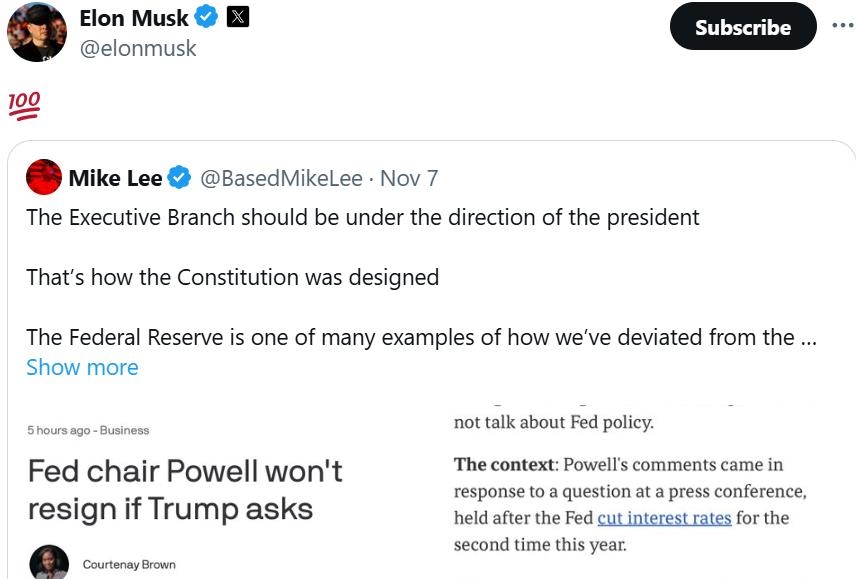Click the quoted tweet's Executive Branch text

point(362,217)
